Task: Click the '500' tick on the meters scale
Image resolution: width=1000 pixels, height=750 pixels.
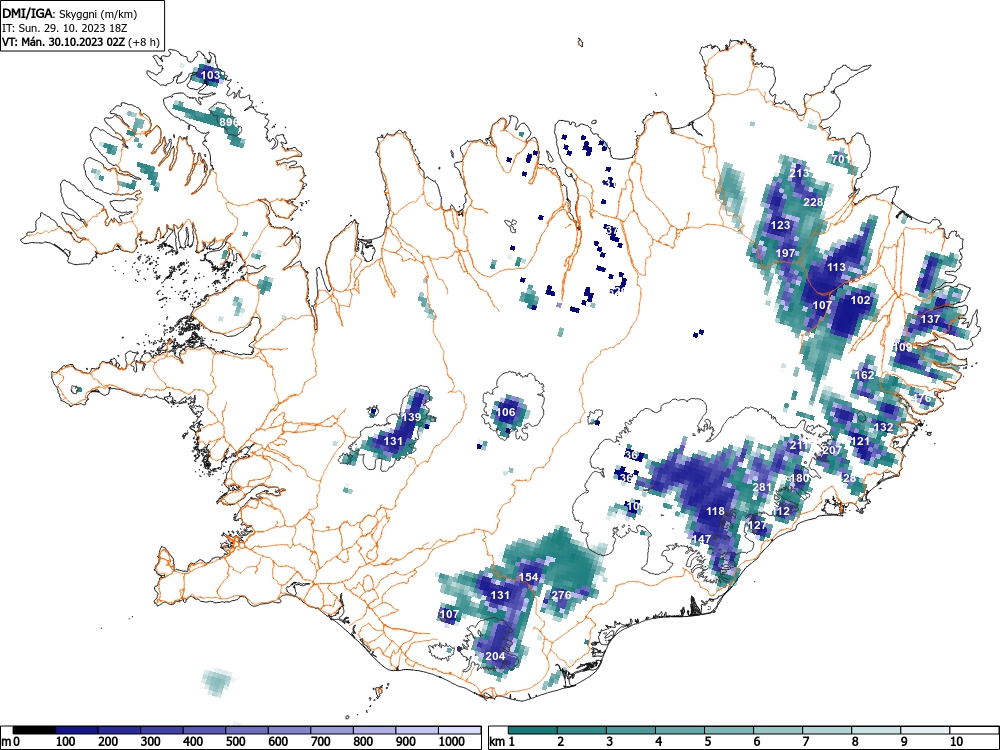Action: coord(235,742)
